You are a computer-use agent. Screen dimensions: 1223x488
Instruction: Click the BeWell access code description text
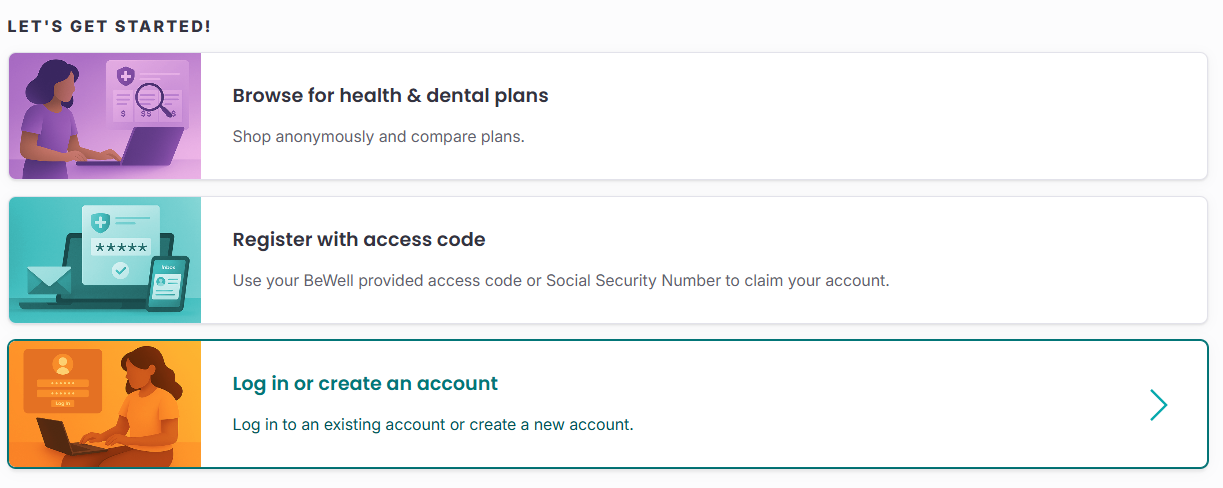(x=560, y=281)
